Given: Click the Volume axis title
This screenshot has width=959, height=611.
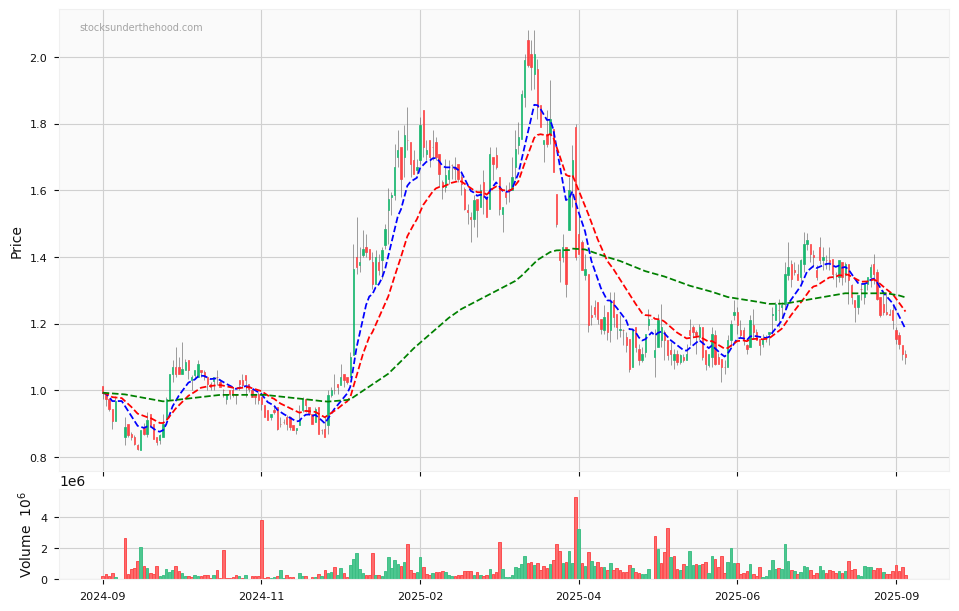Looking at the screenshot, I should click(24, 535).
